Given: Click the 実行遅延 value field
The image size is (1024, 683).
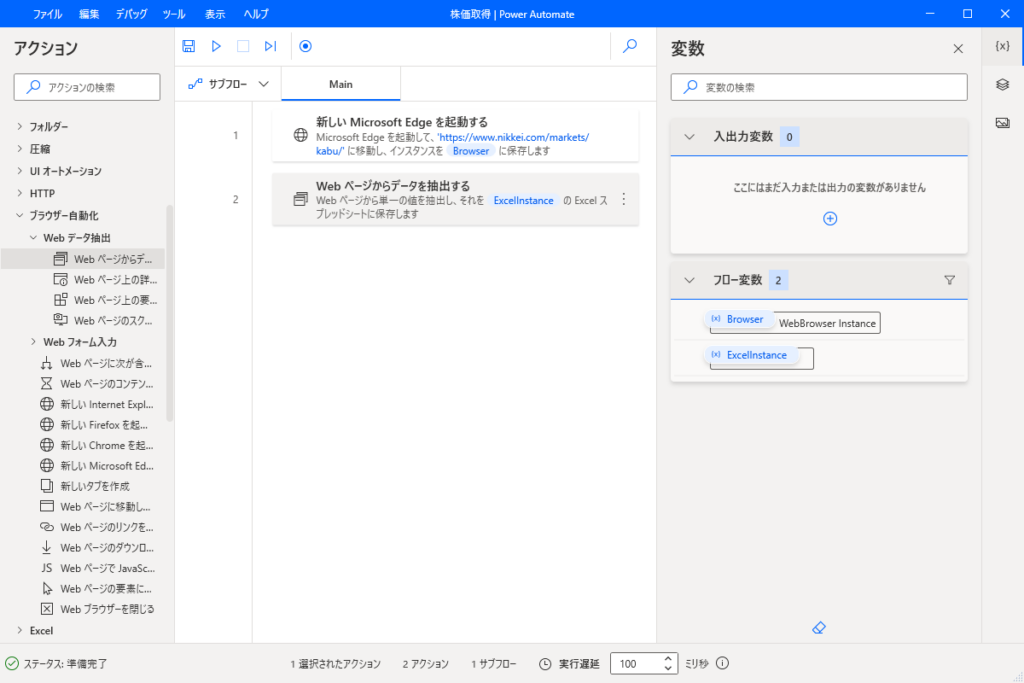Looking at the screenshot, I should pos(637,663).
